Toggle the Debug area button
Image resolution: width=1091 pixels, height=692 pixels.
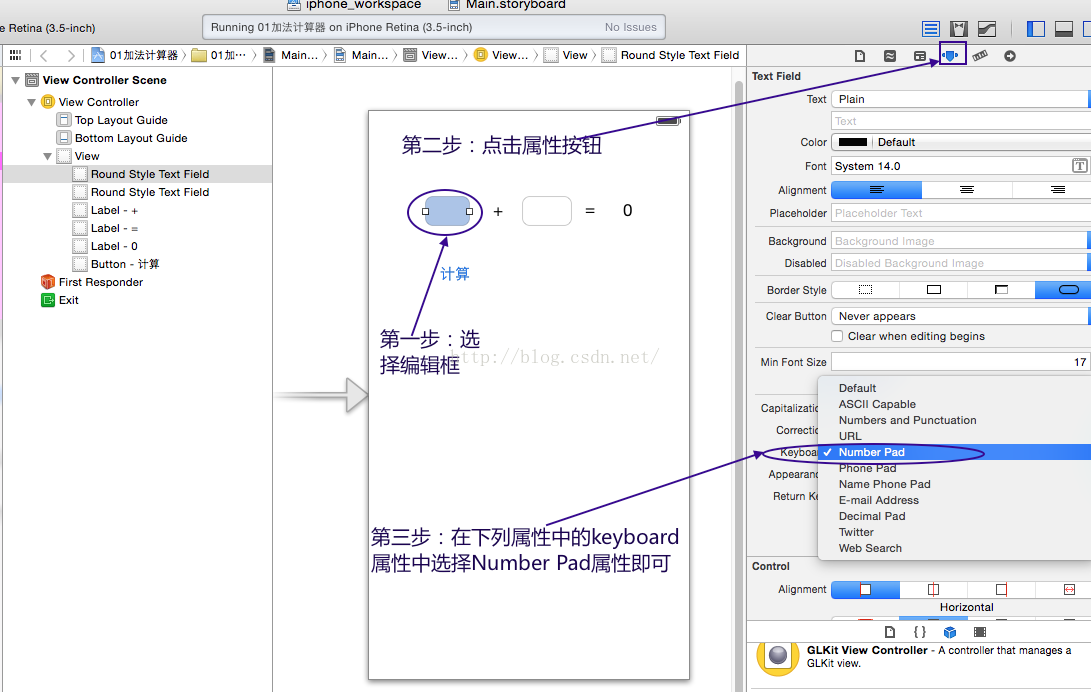click(1064, 29)
